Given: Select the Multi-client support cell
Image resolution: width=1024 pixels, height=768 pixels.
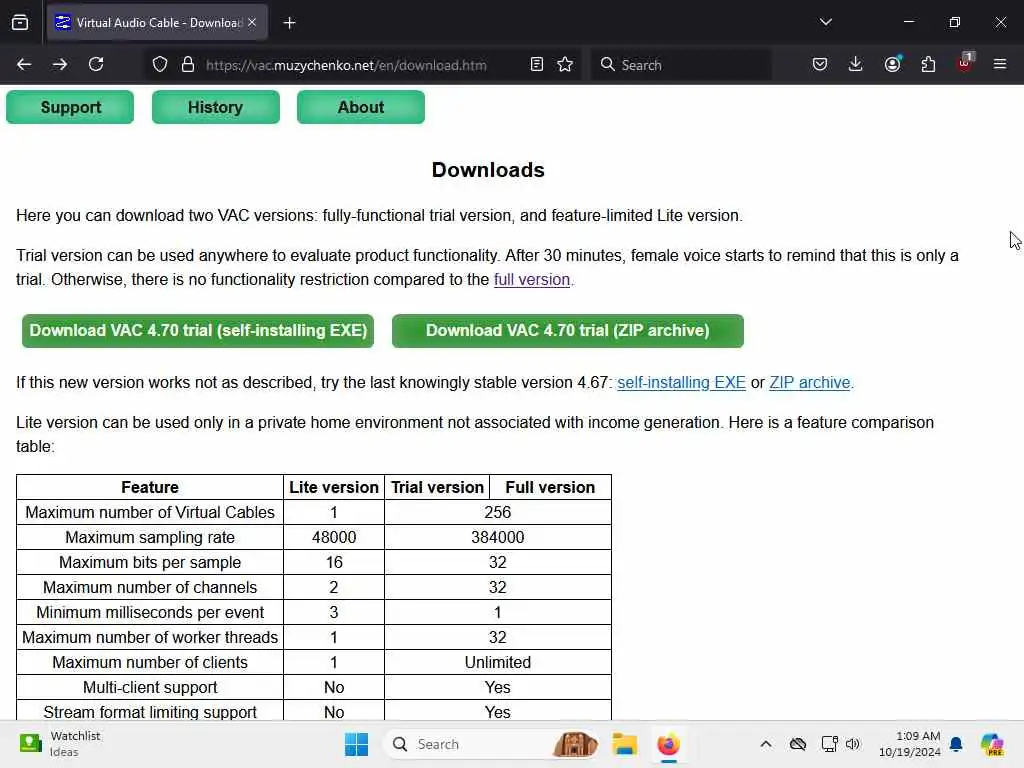Looking at the screenshot, I should (150, 687).
